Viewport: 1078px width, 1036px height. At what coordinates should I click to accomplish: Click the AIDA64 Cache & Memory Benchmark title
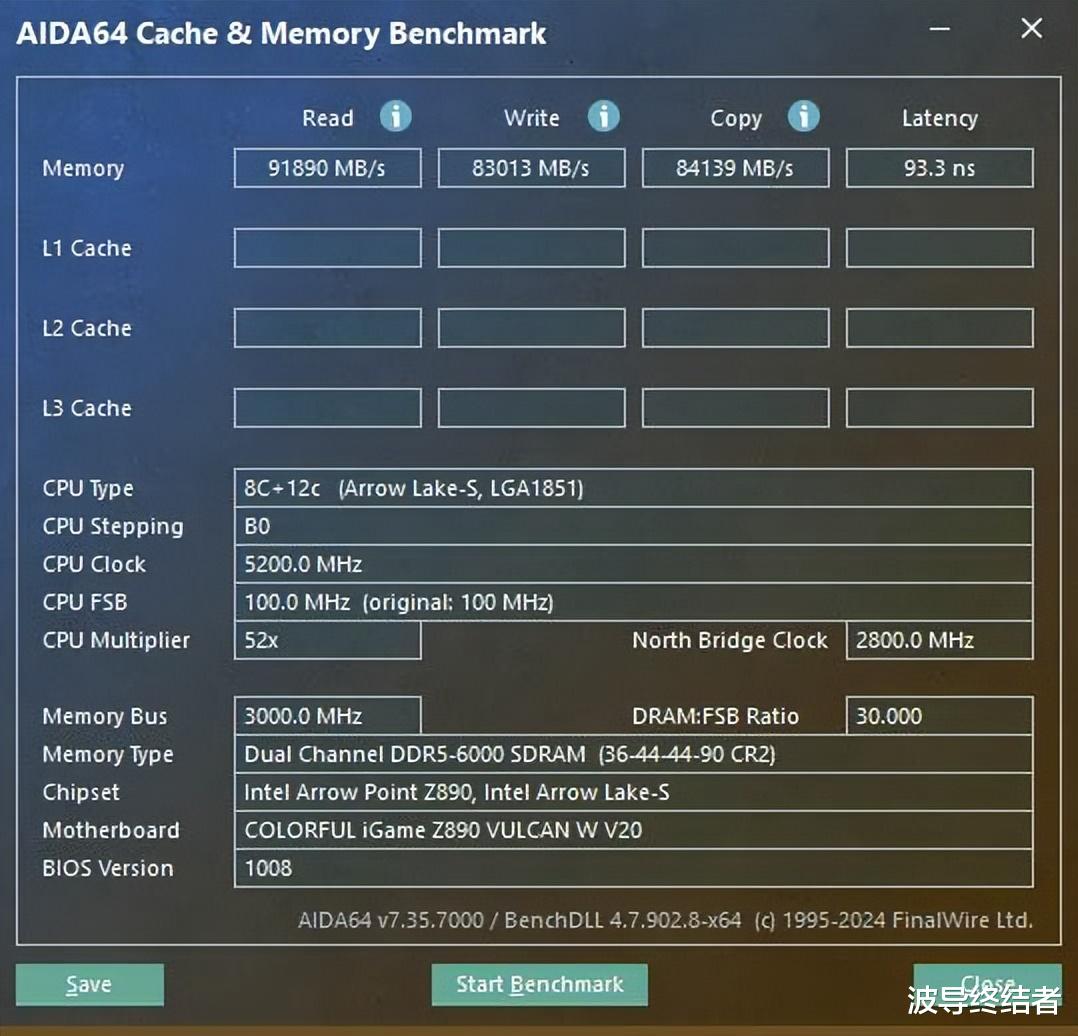tap(281, 34)
